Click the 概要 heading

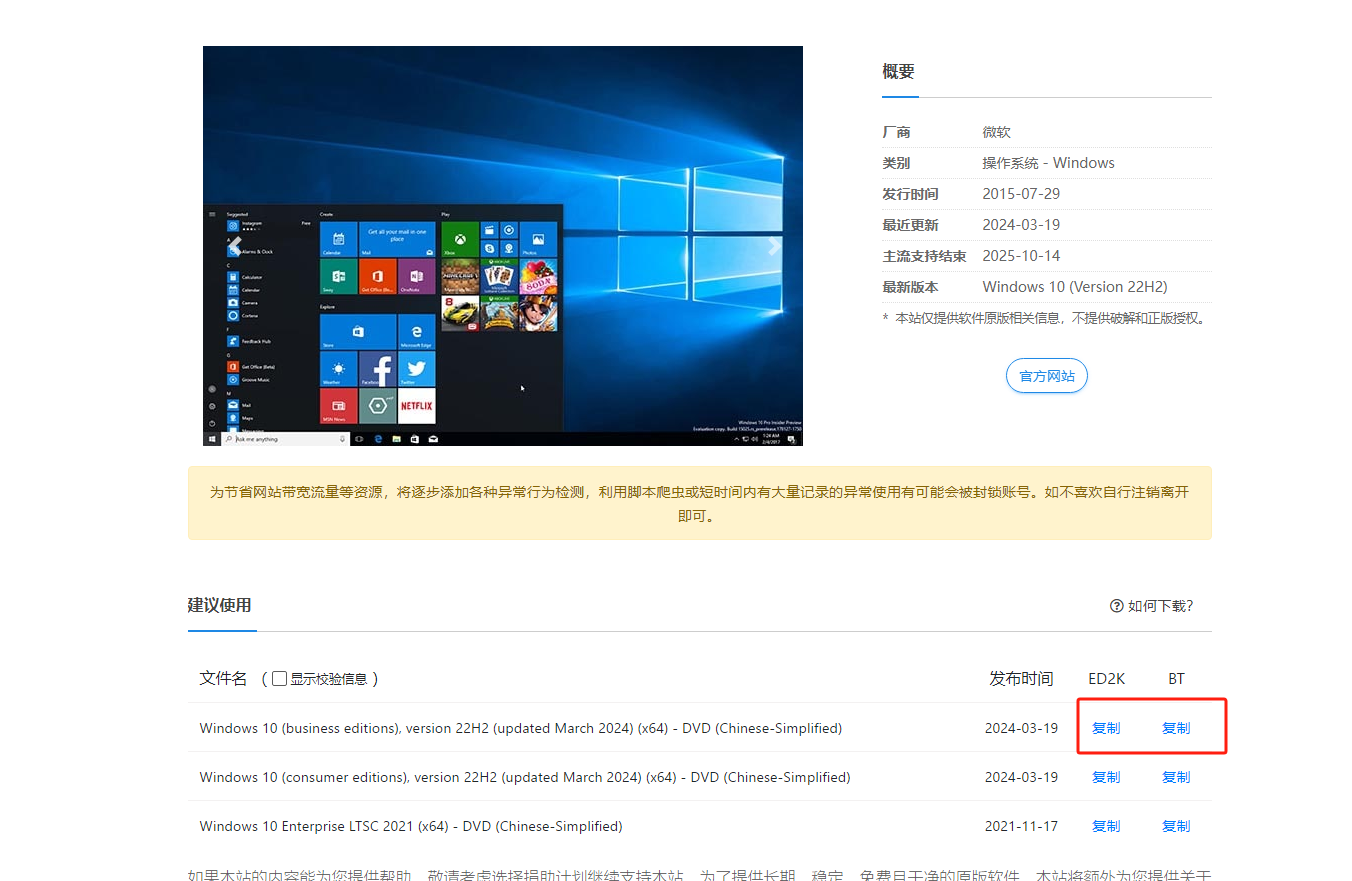click(x=898, y=71)
